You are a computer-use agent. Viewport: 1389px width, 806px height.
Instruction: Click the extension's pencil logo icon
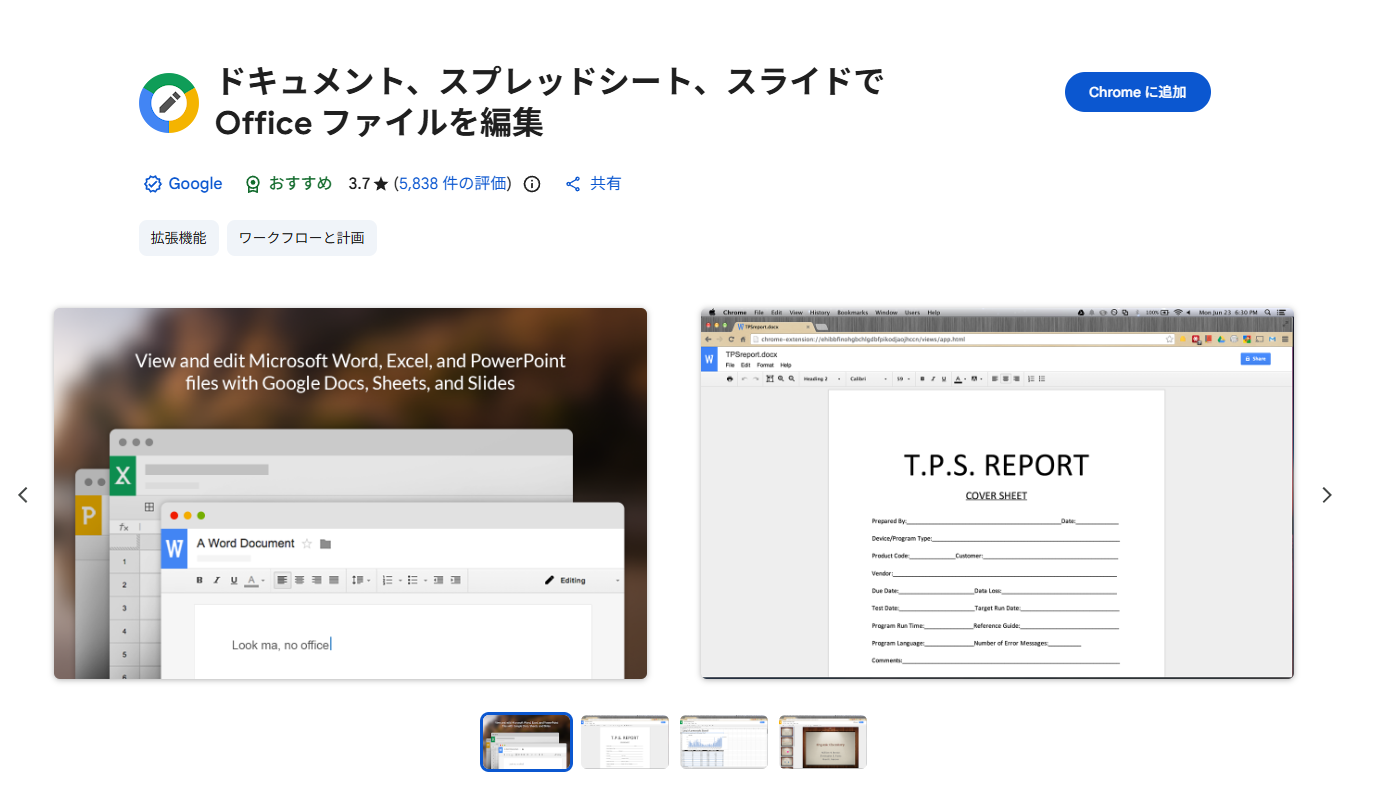(x=169, y=103)
